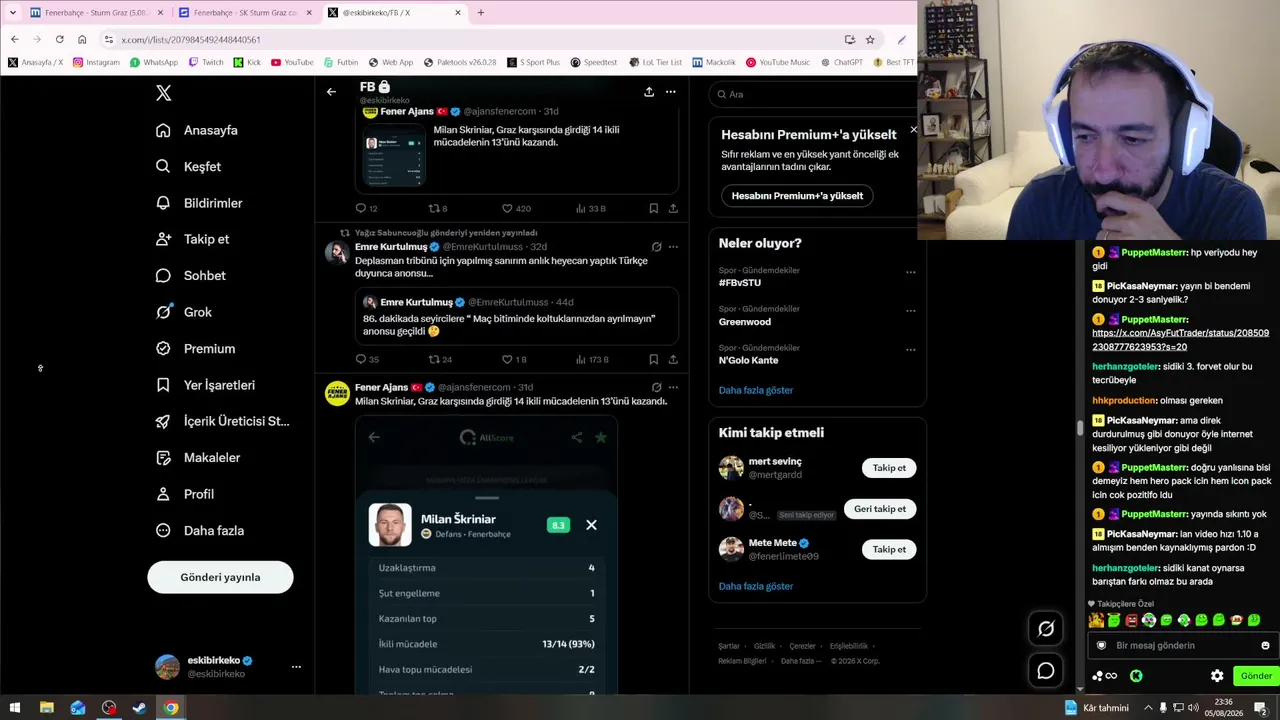Follow Mete Mete with Takip et
The width and height of the screenshot is (1280, 720).
889,549
